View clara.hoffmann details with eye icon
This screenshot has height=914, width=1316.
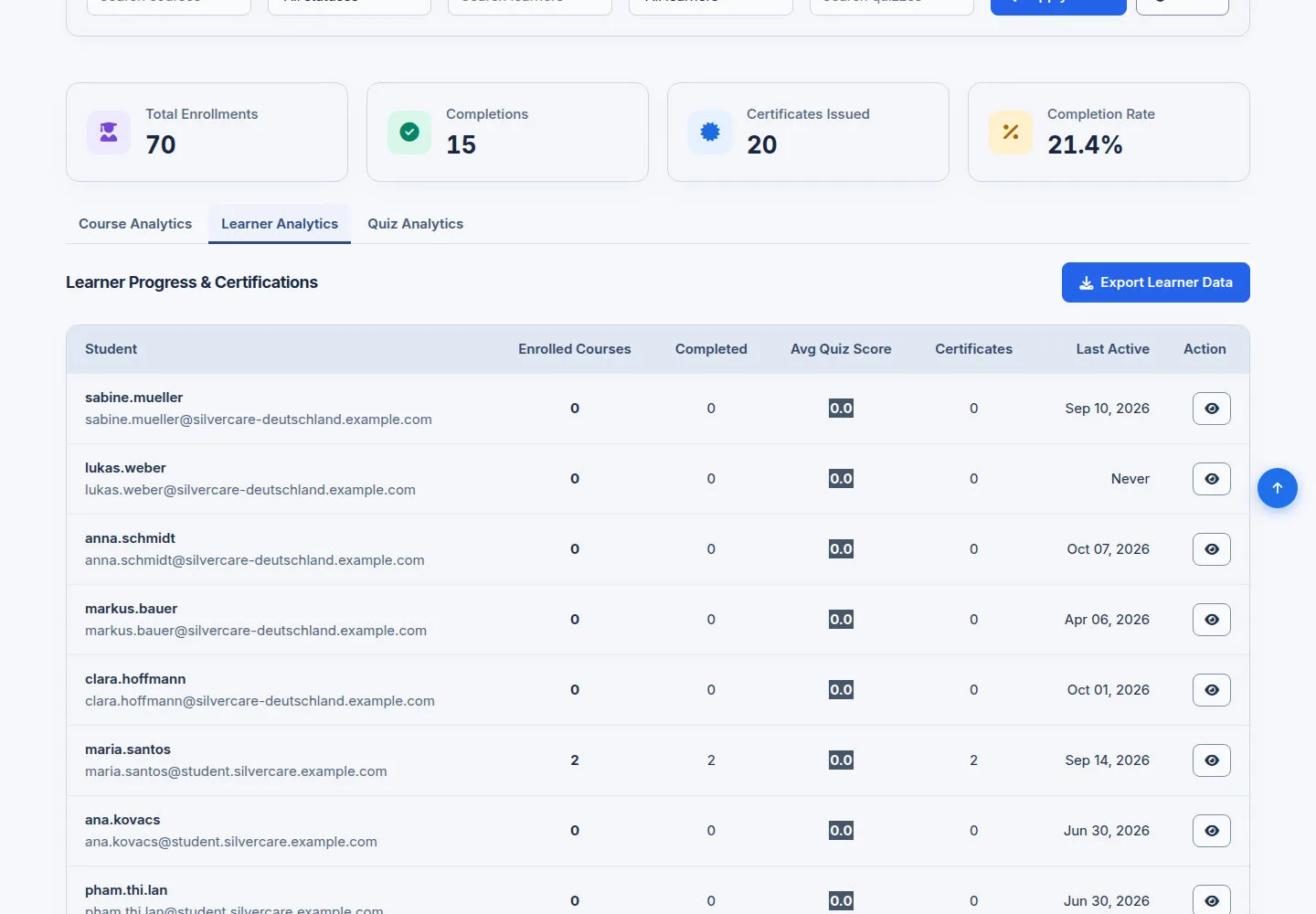(1212, 690)
